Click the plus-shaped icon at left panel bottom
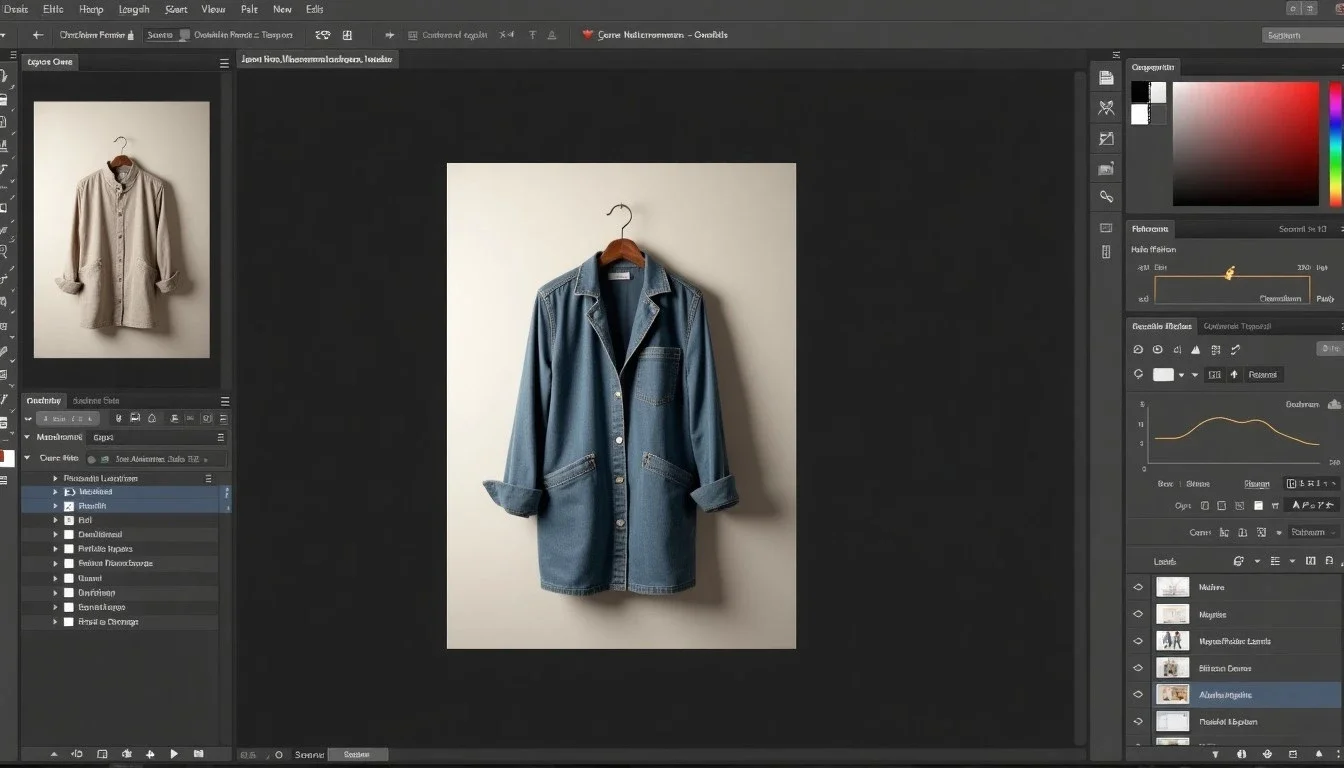 point(150,754)
